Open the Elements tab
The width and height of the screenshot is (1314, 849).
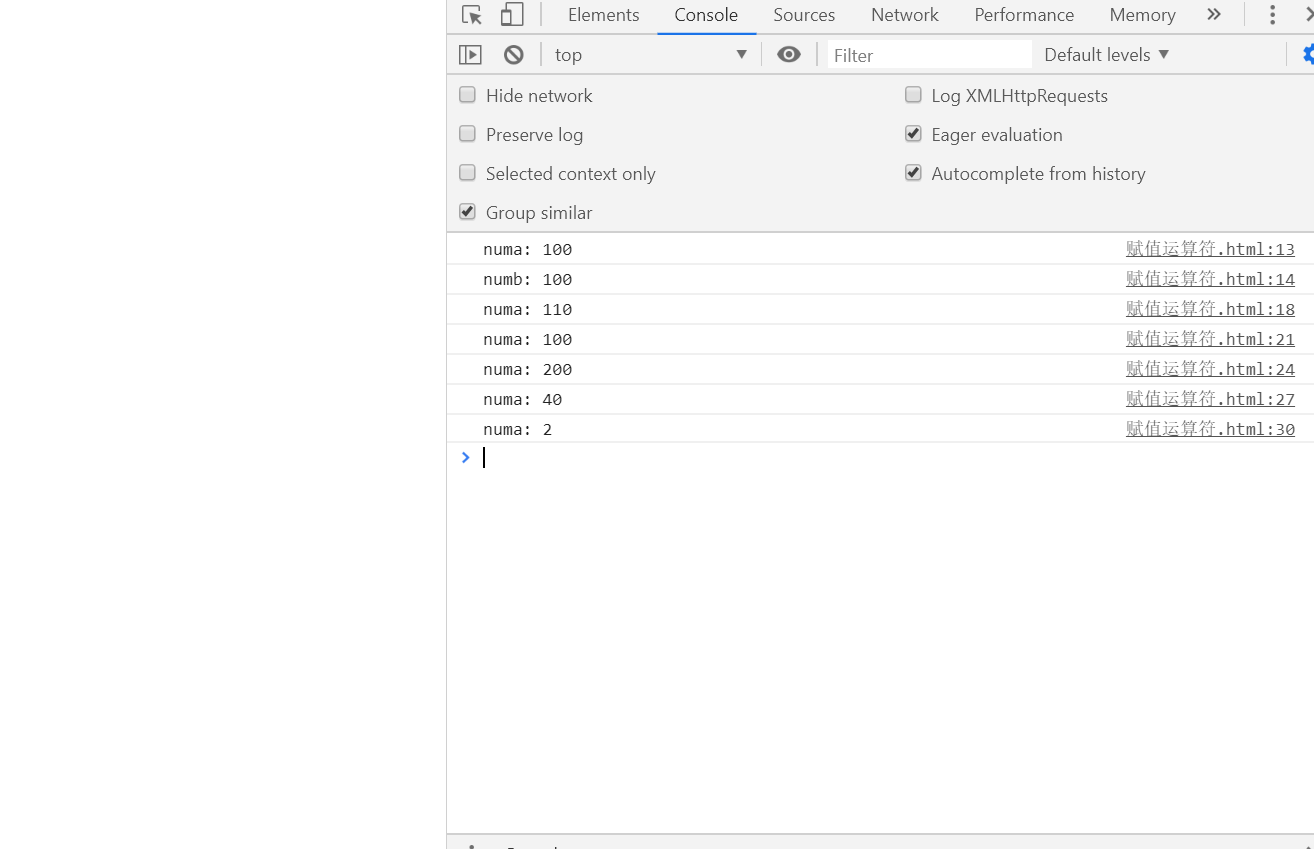click(x=603, y=15)
